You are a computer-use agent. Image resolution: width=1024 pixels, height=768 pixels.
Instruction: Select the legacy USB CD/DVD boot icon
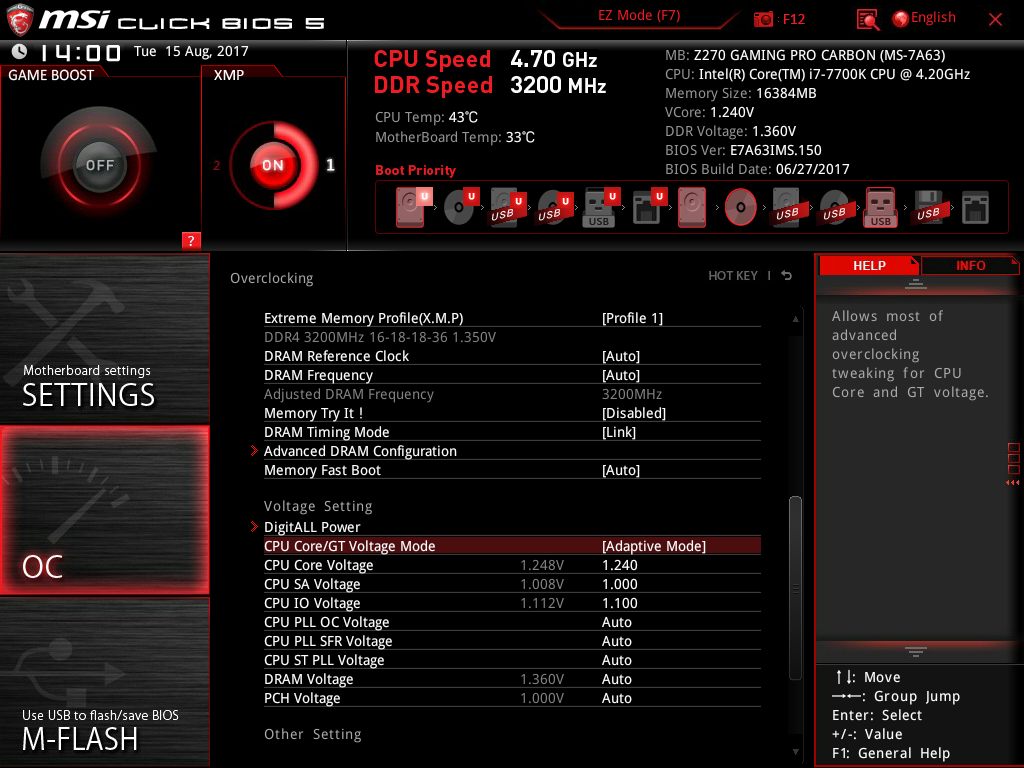pos(834,207)
